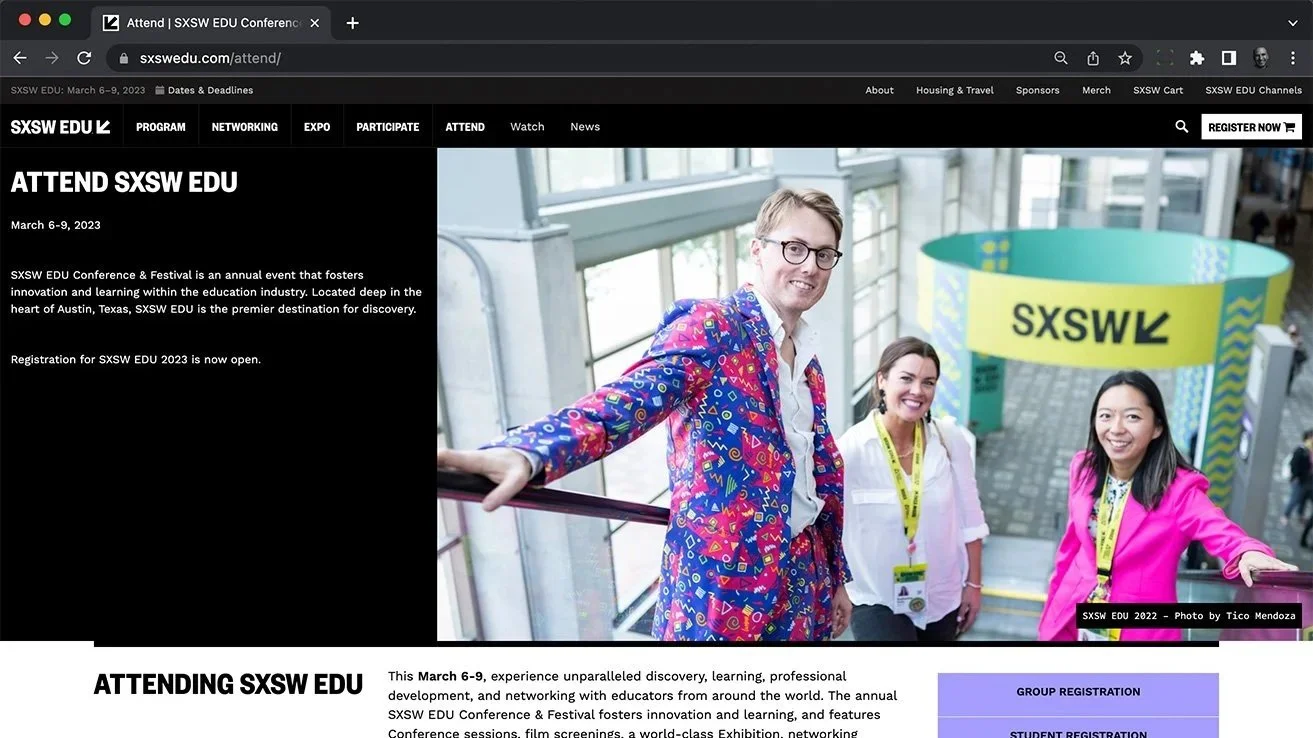This screenshot has height=738, width=1313.
Task: Open the site search magnifier icon
Action: click(x=1181, y=127)
